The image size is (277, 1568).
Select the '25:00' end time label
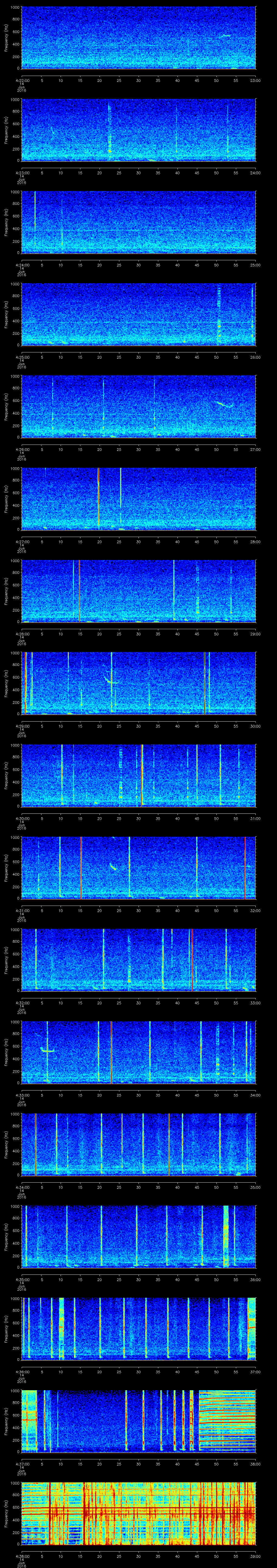tap(255, 265)
